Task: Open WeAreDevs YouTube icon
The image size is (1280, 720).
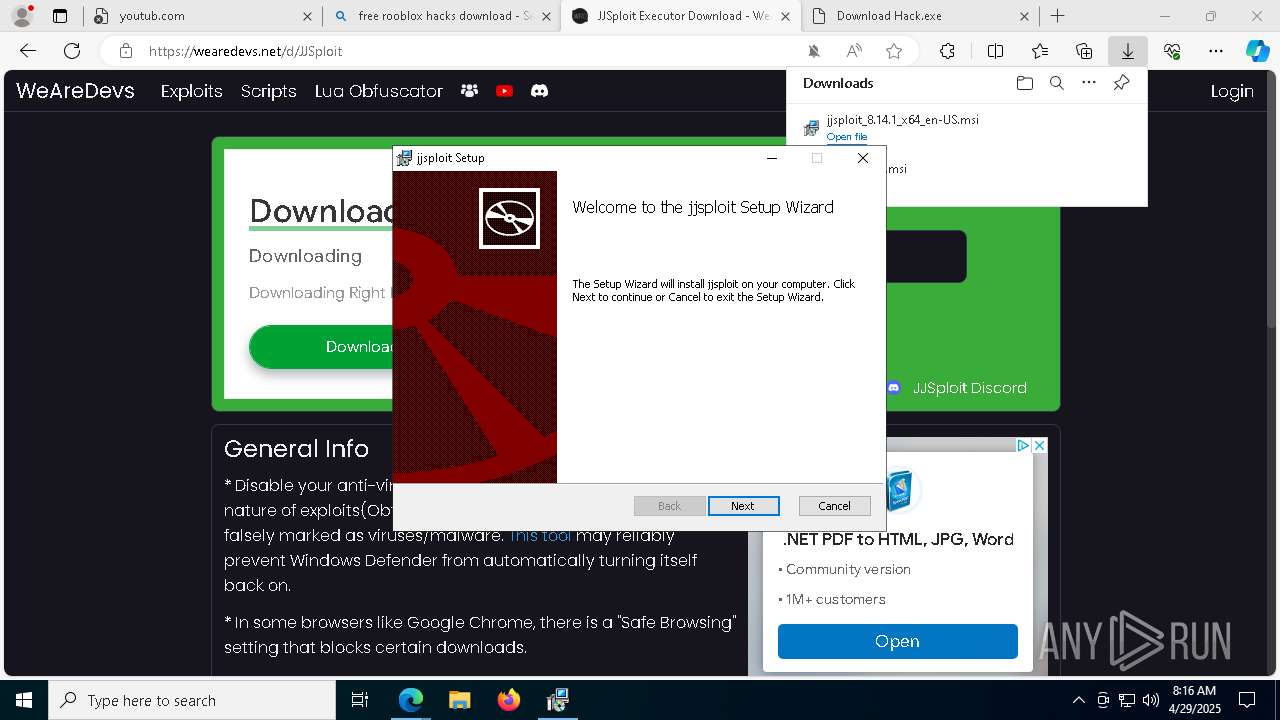Action: (504, 91)
